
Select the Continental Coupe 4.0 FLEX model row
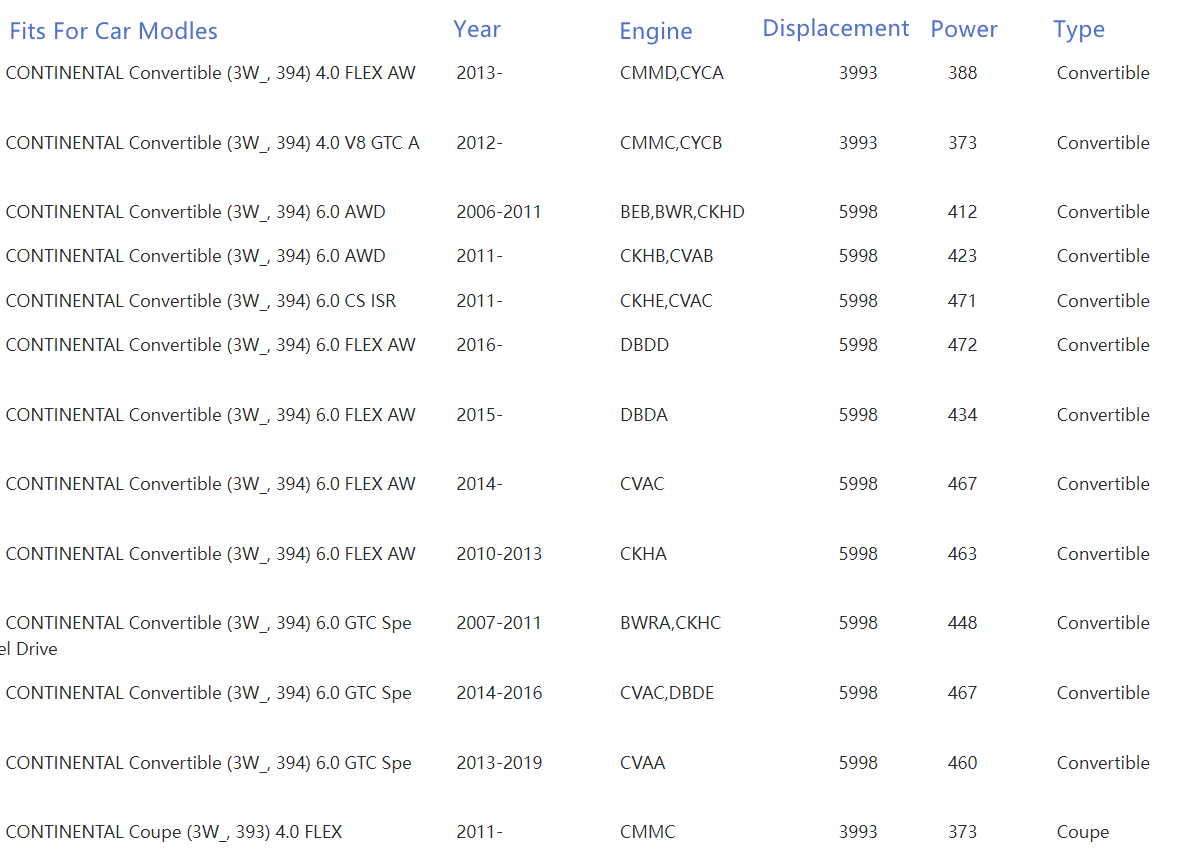tap(173, 832)
